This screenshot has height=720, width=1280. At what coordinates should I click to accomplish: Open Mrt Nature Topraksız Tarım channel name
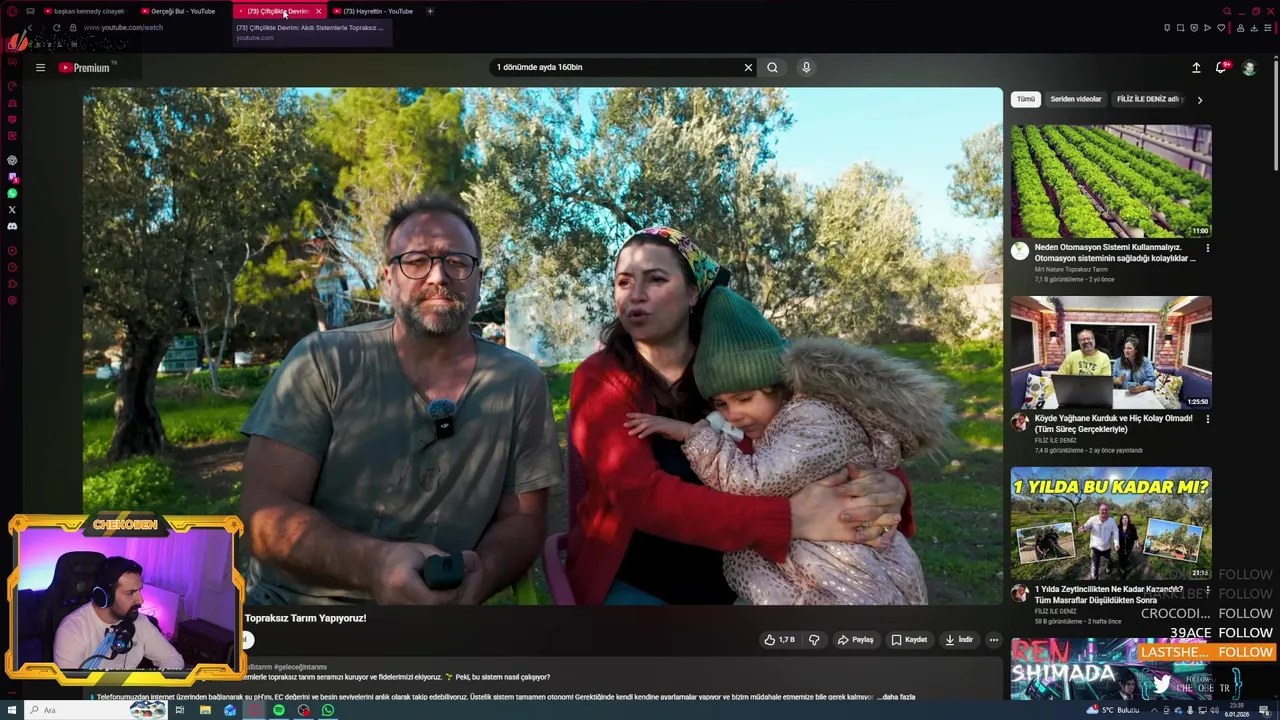coord(1071,269)
